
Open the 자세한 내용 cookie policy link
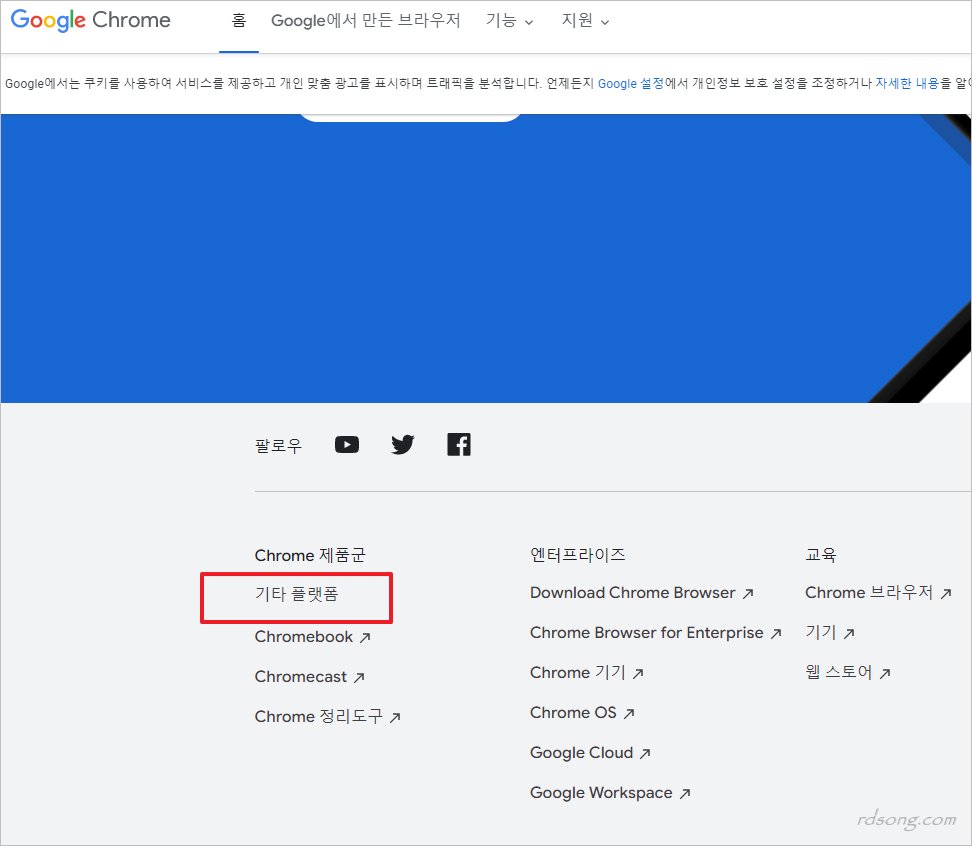[x=904, y=84]
